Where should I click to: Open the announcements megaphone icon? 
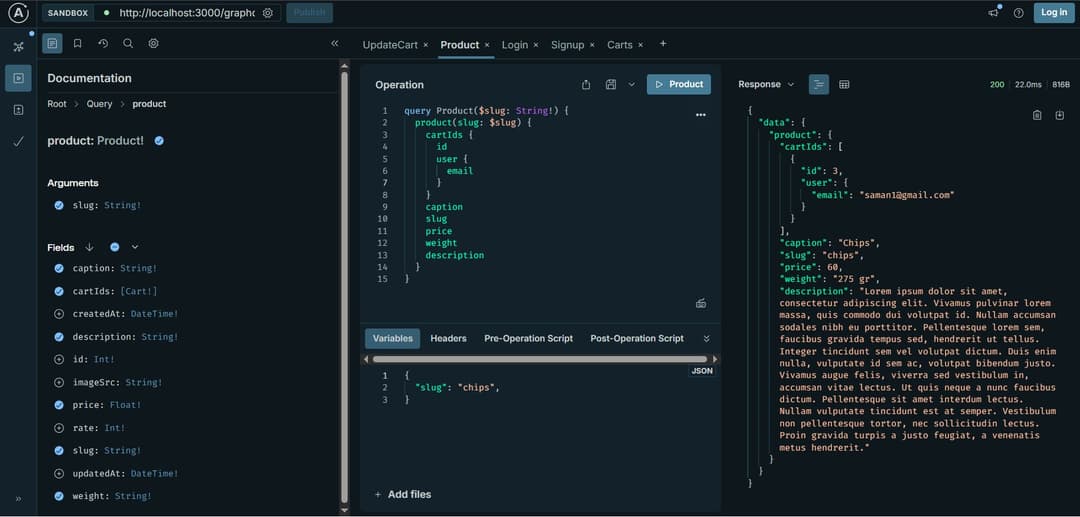click(993, 12)
